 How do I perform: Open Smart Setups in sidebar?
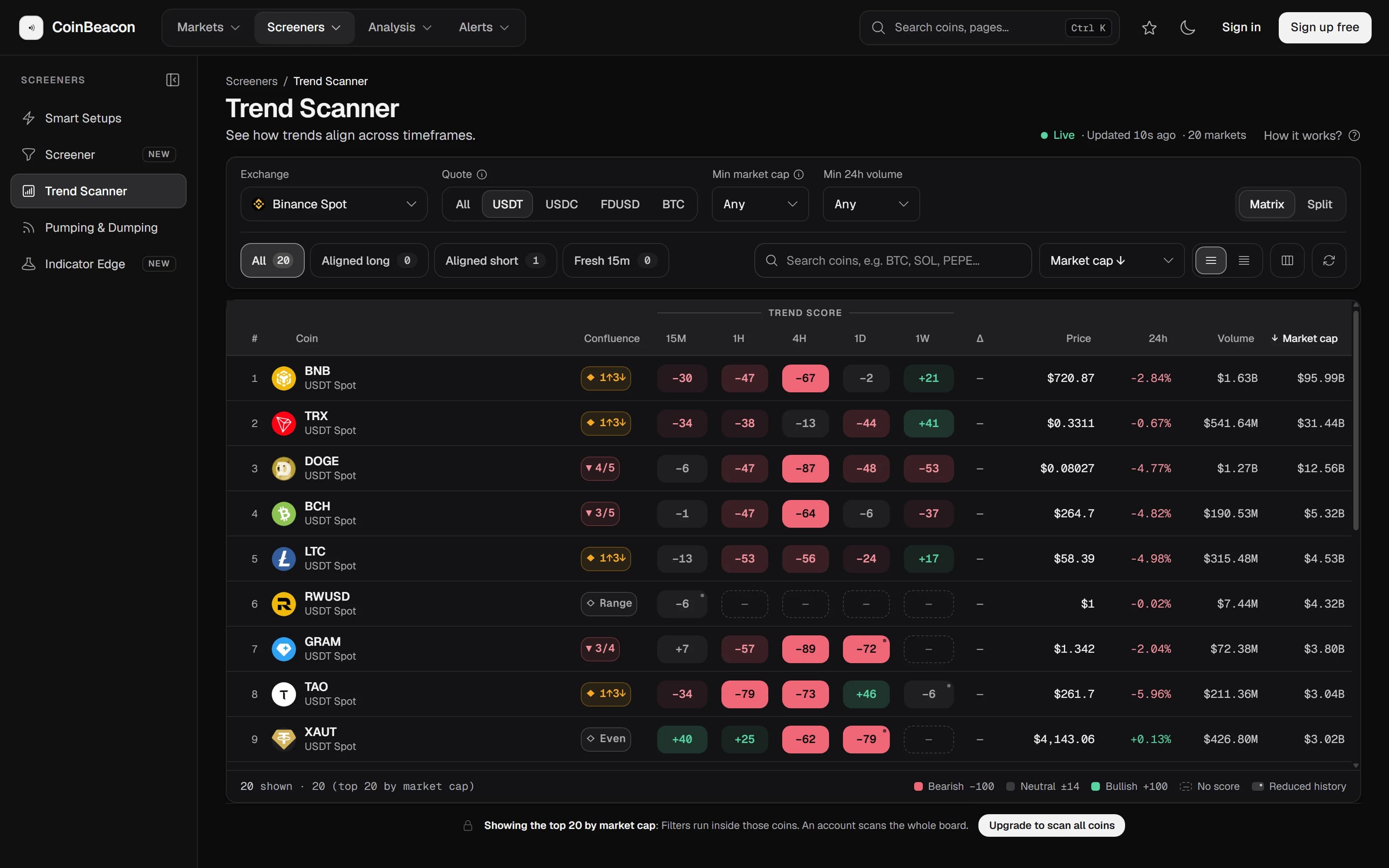coord(98,118)
